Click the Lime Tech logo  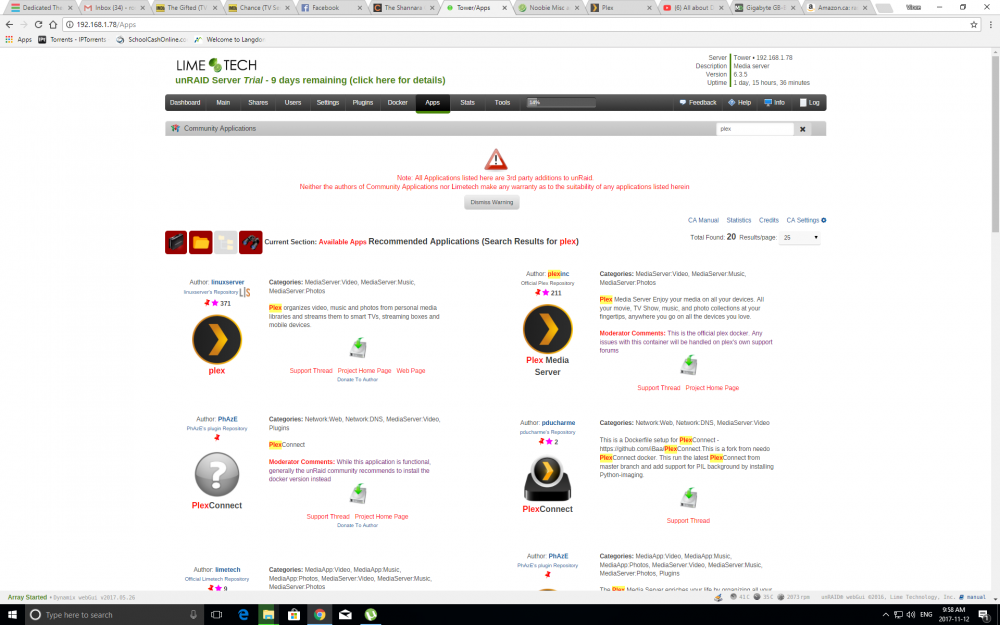click(216, 65)
